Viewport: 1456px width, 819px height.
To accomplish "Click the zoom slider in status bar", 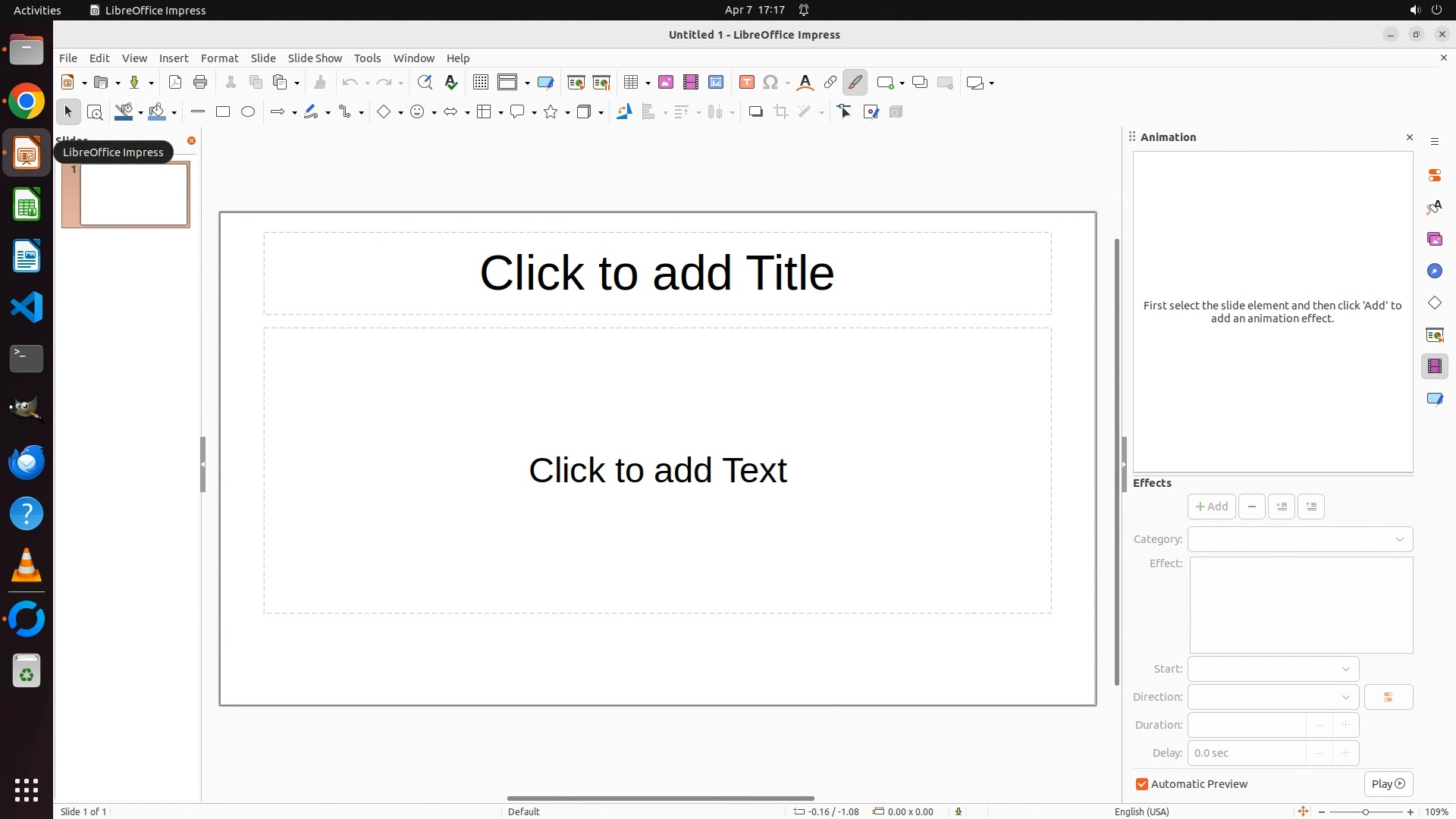I will click(x=1365, y=811).
